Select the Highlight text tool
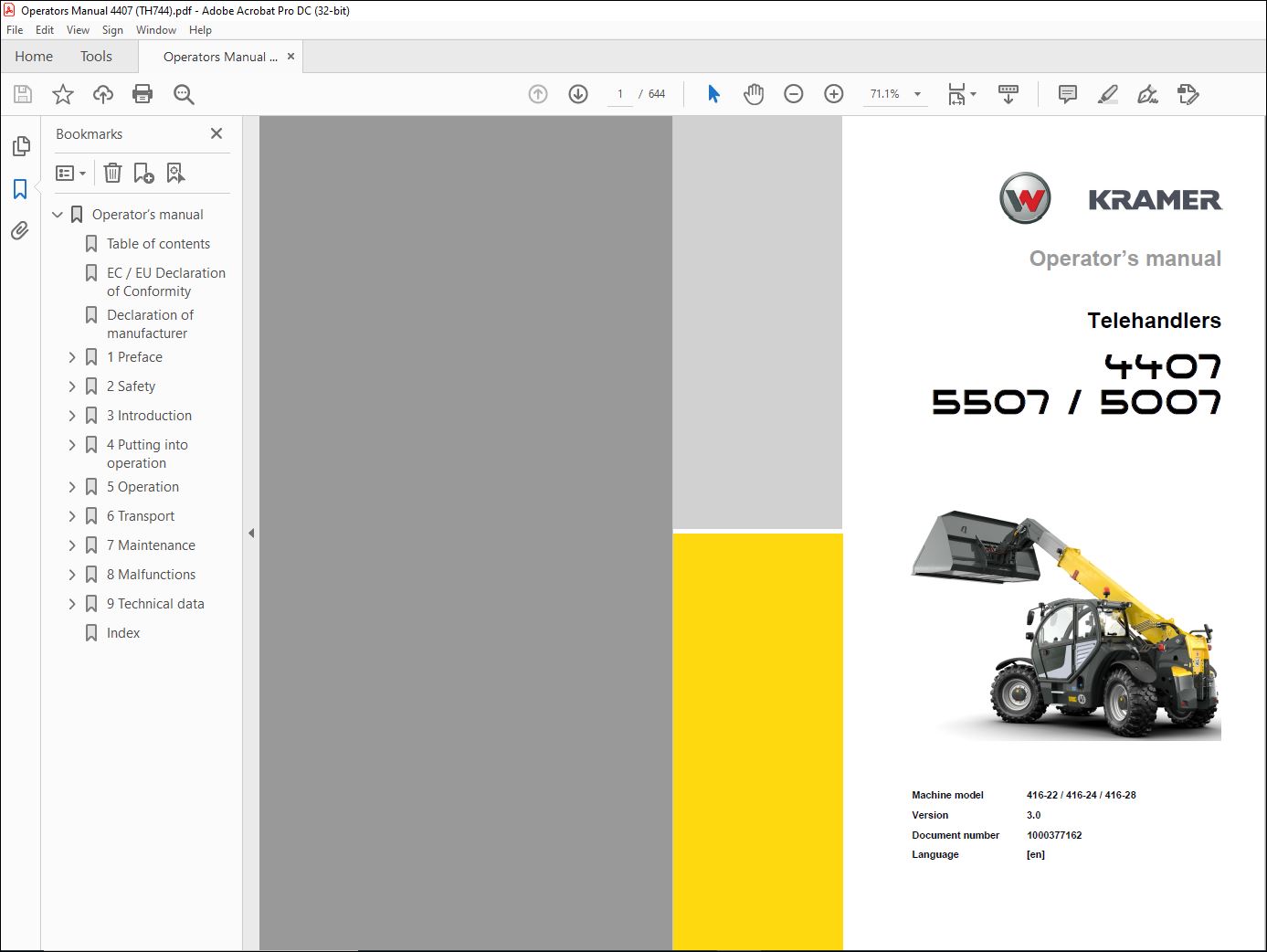1267x952 pixels. click(x=1107, y=94)
